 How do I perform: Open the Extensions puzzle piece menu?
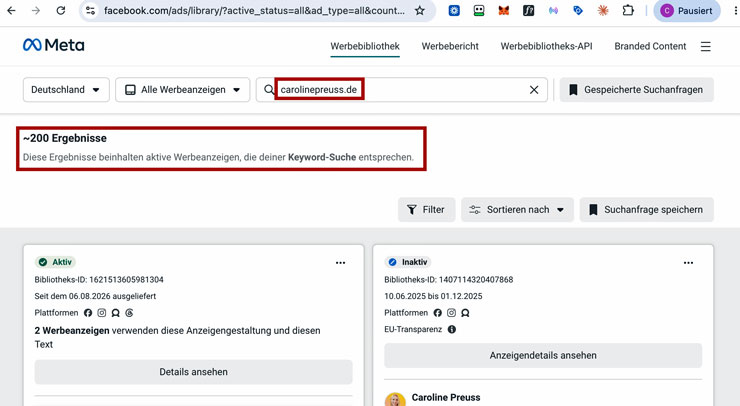pyautogui.click(x=628, y=10)
